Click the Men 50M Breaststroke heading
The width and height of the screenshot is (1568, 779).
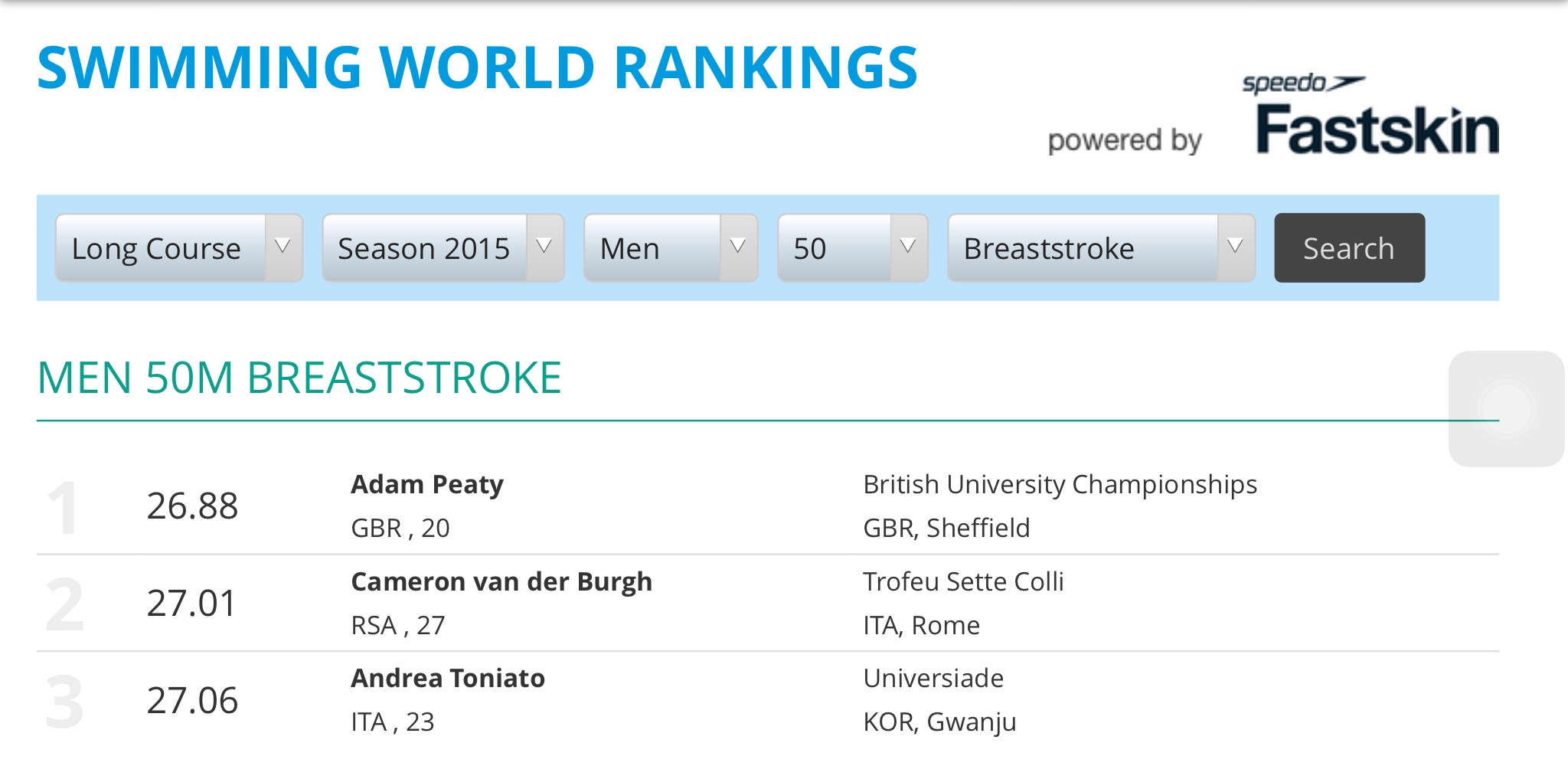299,378
